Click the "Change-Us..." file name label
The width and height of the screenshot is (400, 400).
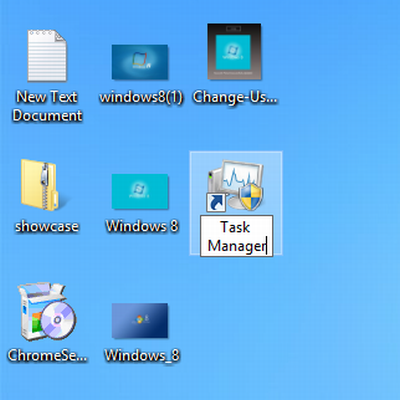point(235,97)
